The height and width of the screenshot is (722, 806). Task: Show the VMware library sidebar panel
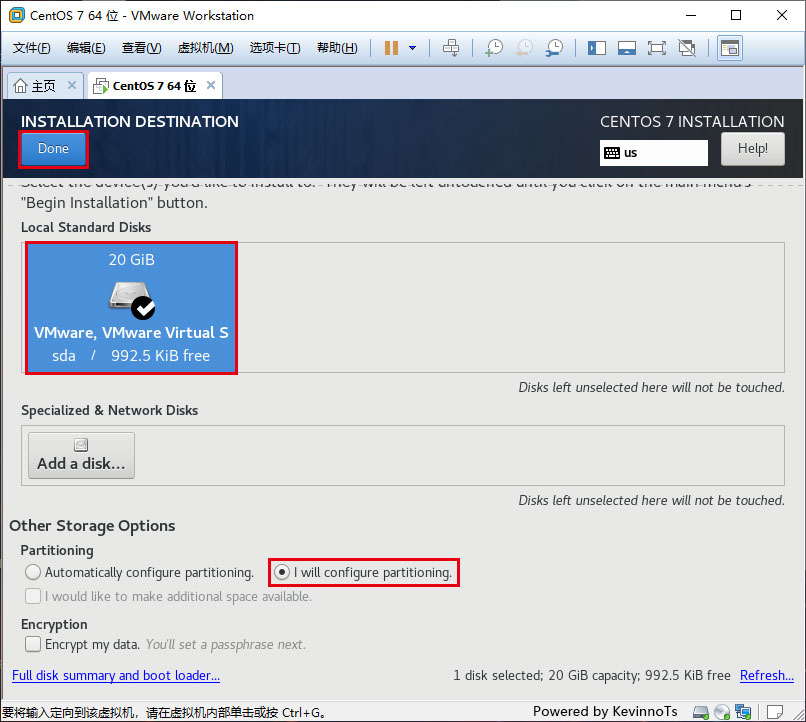click(597, 48)
